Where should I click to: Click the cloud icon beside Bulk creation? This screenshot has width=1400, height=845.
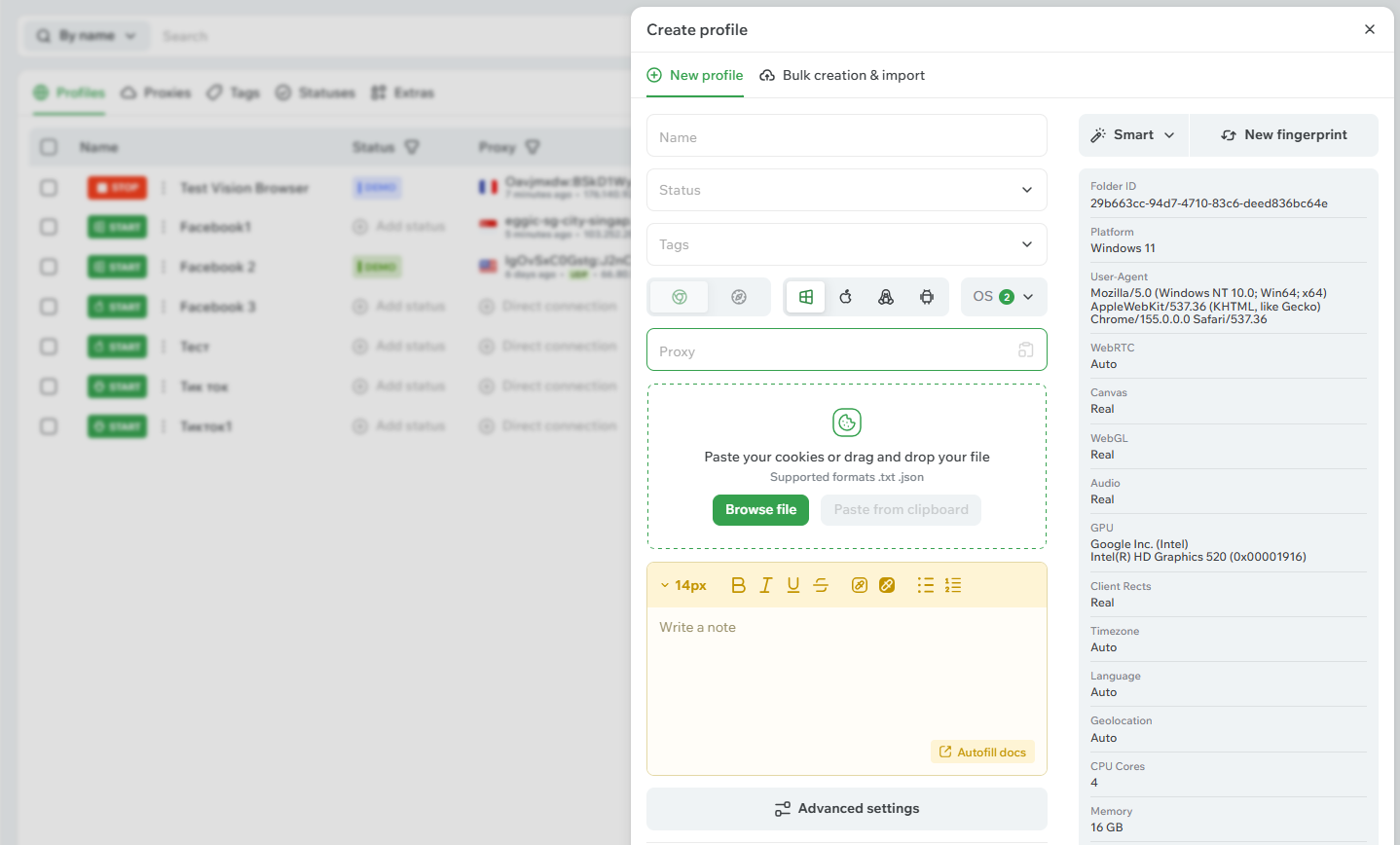767,75
